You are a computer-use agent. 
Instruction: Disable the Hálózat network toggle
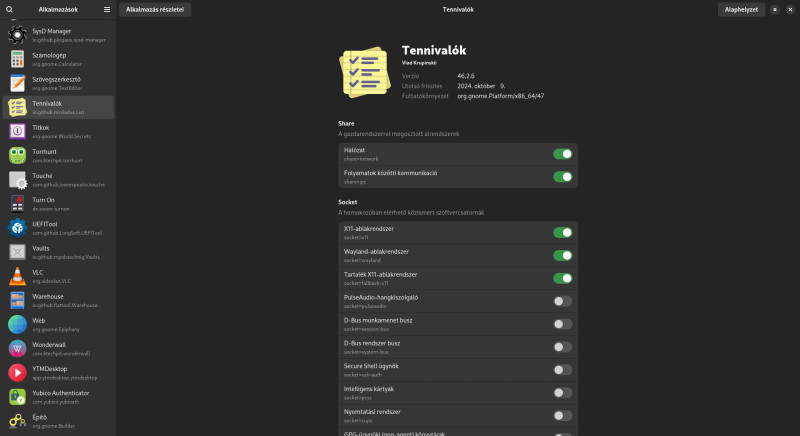[562, 154]
